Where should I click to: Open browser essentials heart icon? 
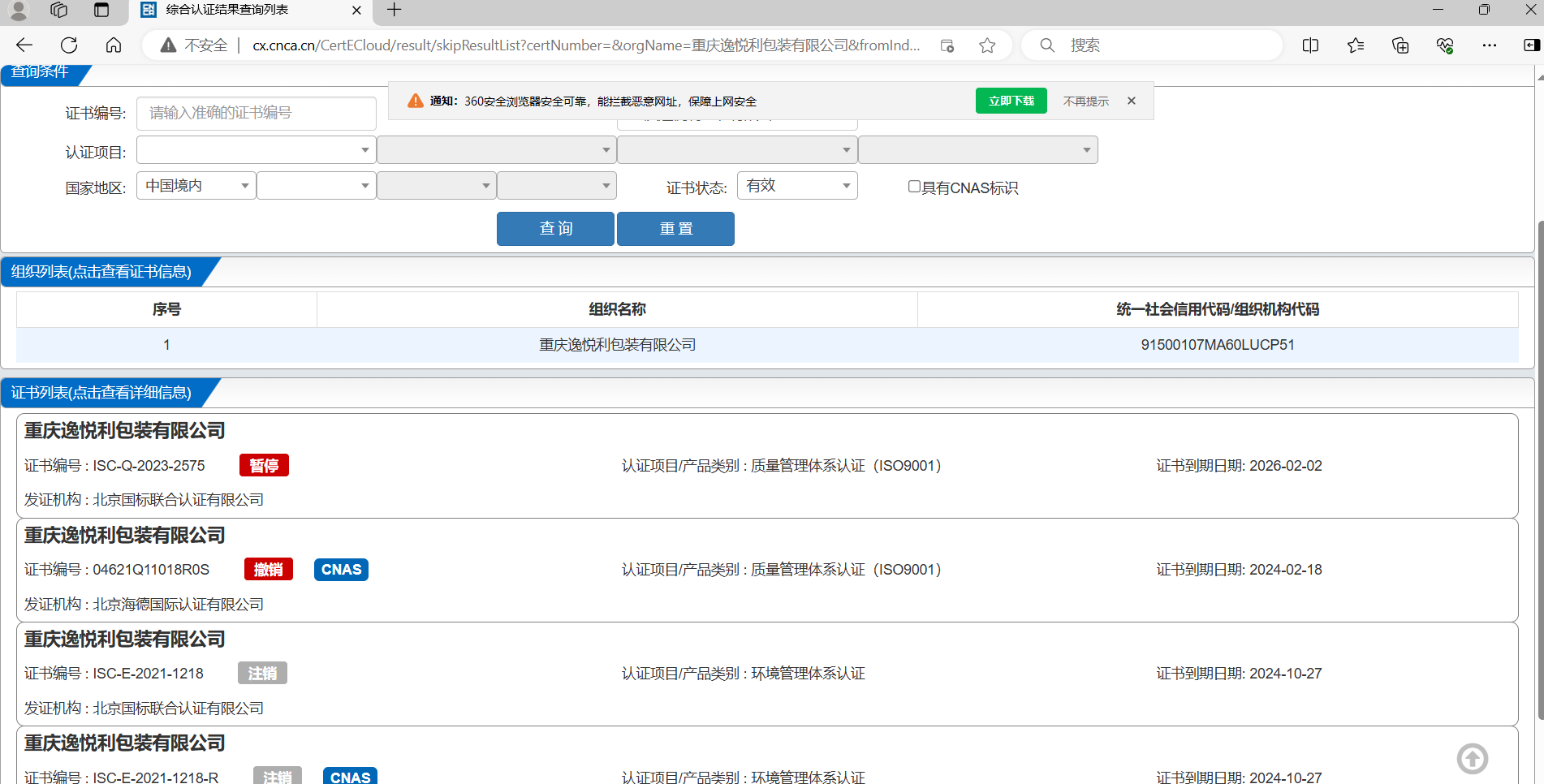tap(1445, 45)
